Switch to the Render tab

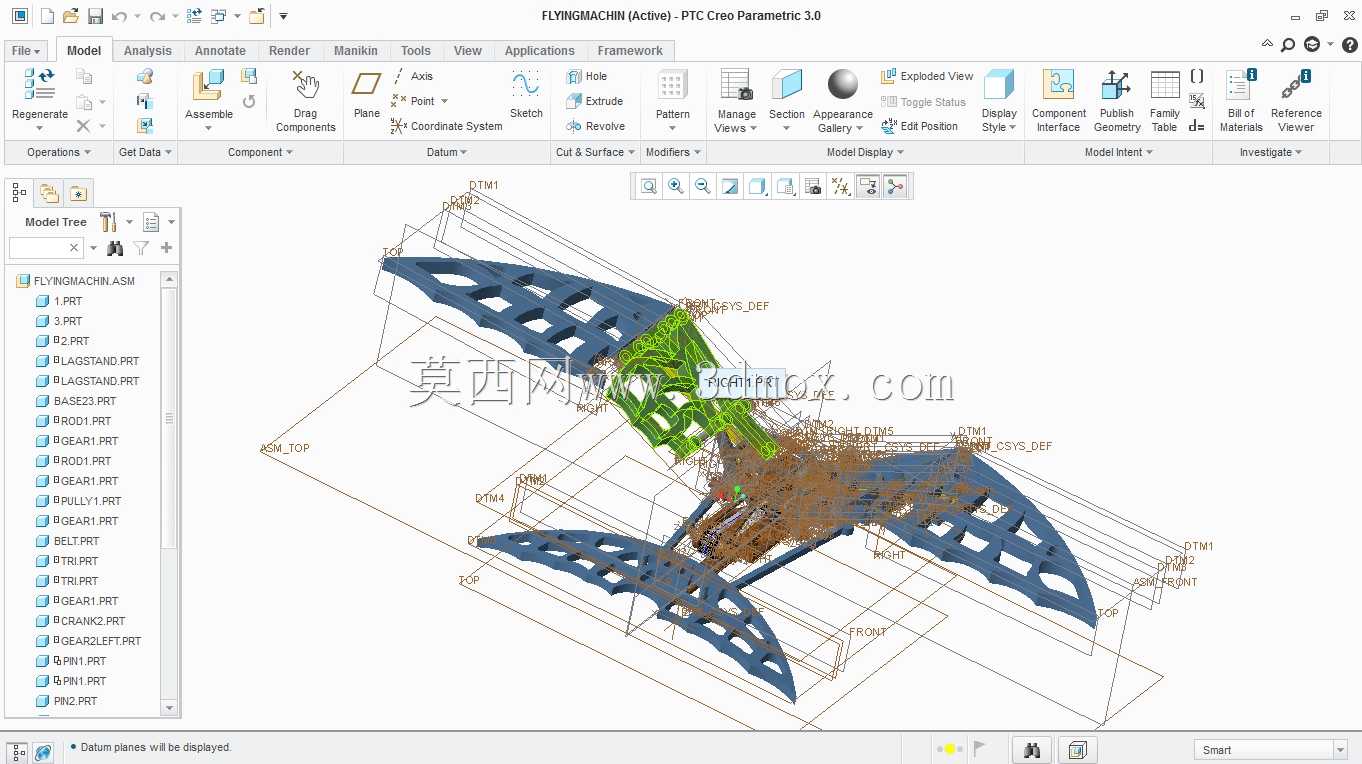coord(290,51)
